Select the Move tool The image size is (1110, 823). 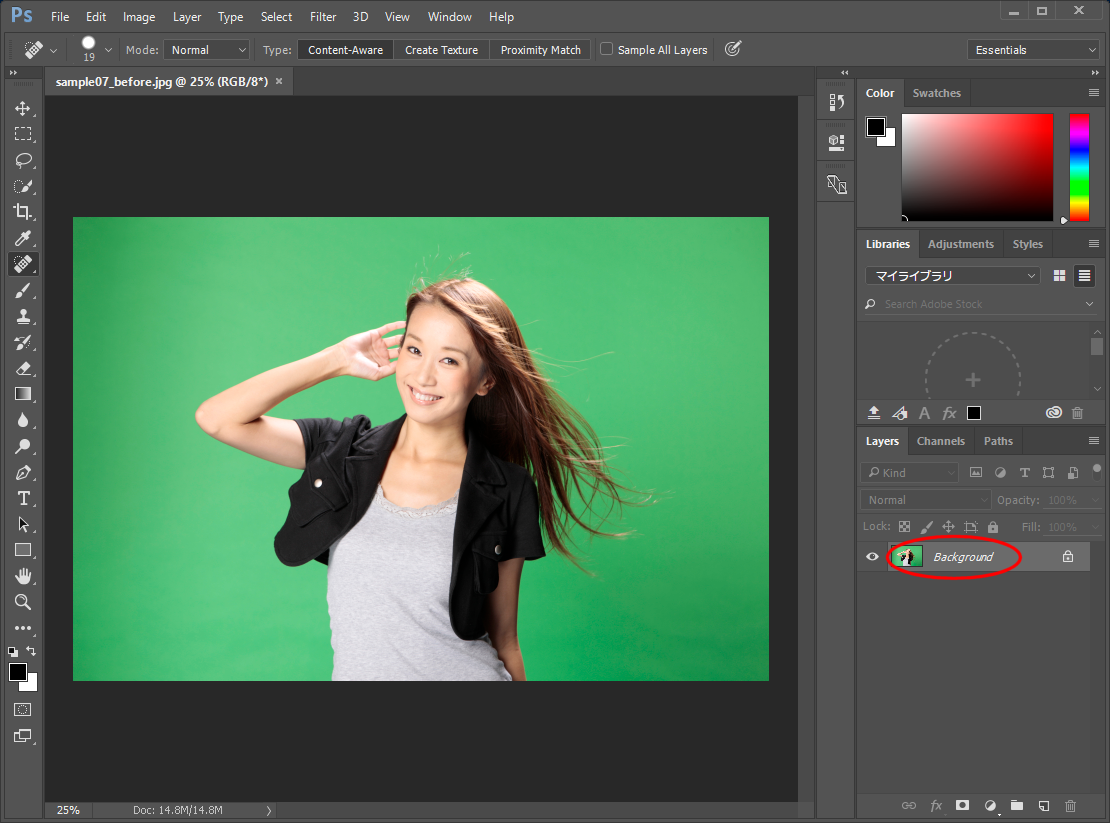coord(23,108)
